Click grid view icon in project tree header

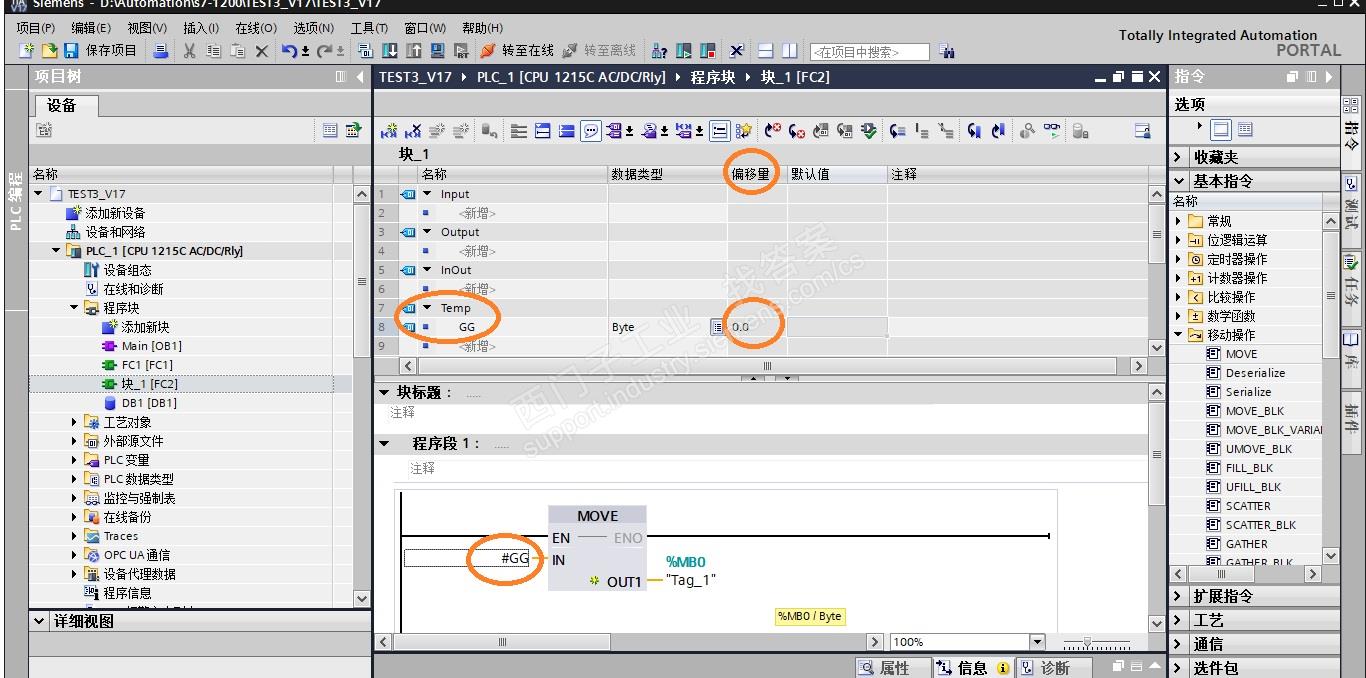tap(330, 130)
